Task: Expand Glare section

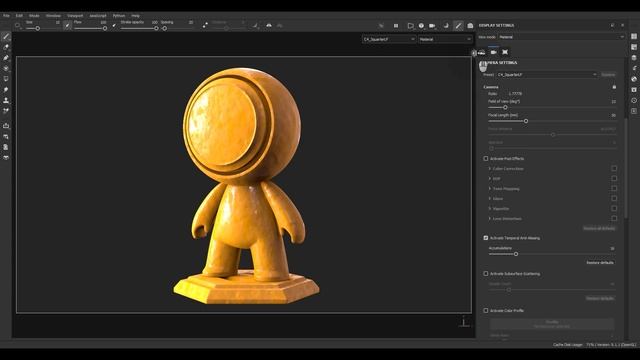Action: [x=489, y=198]
